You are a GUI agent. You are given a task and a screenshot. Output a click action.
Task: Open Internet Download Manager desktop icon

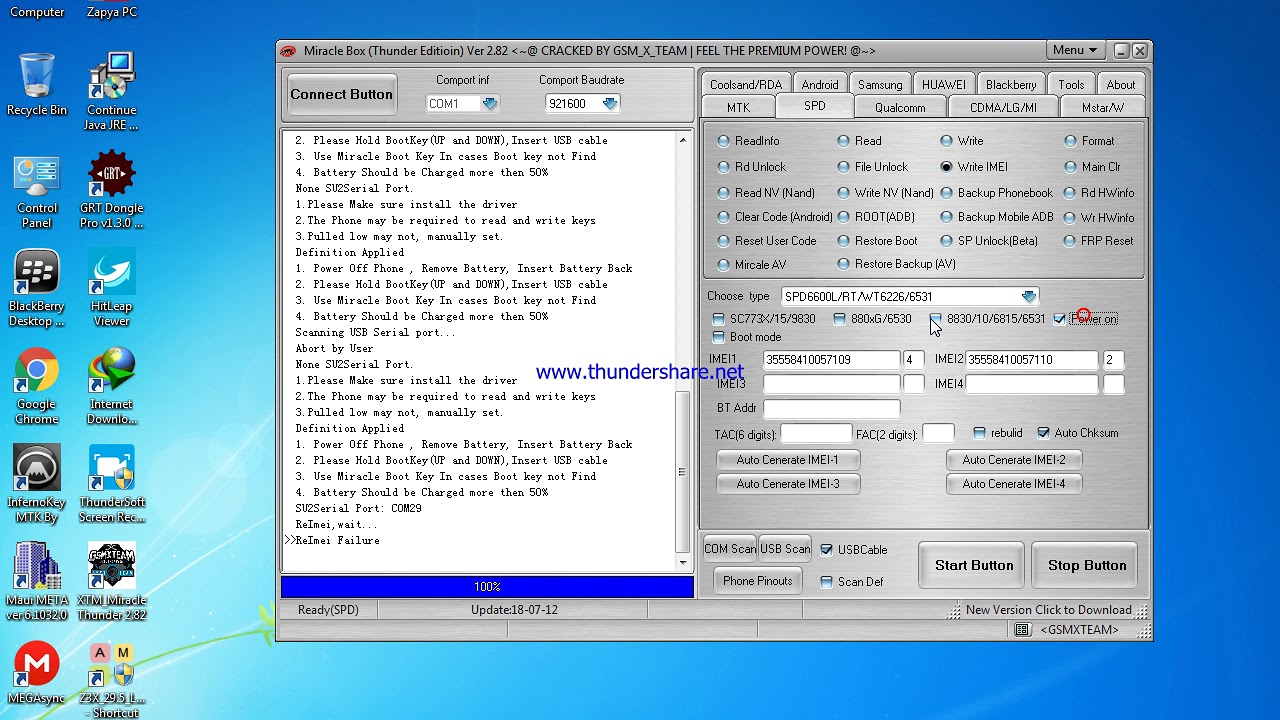111,387
